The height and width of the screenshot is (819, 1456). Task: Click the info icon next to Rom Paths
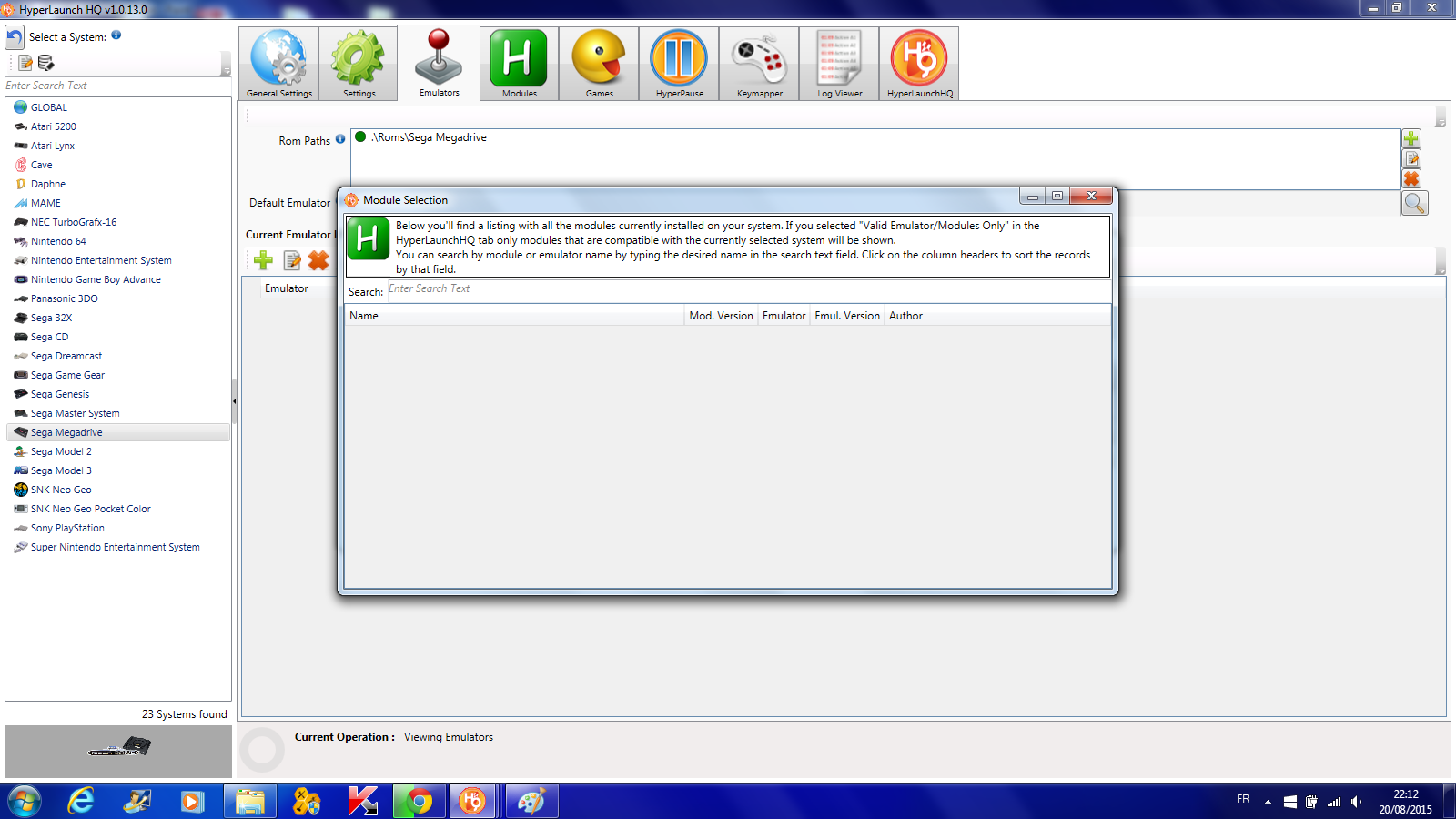point(340,139)
